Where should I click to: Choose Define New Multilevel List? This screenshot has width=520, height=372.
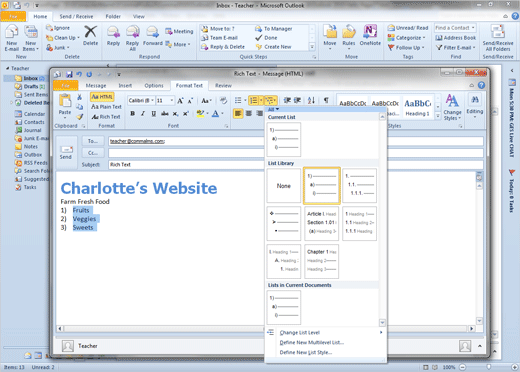(x=311, y=342)
